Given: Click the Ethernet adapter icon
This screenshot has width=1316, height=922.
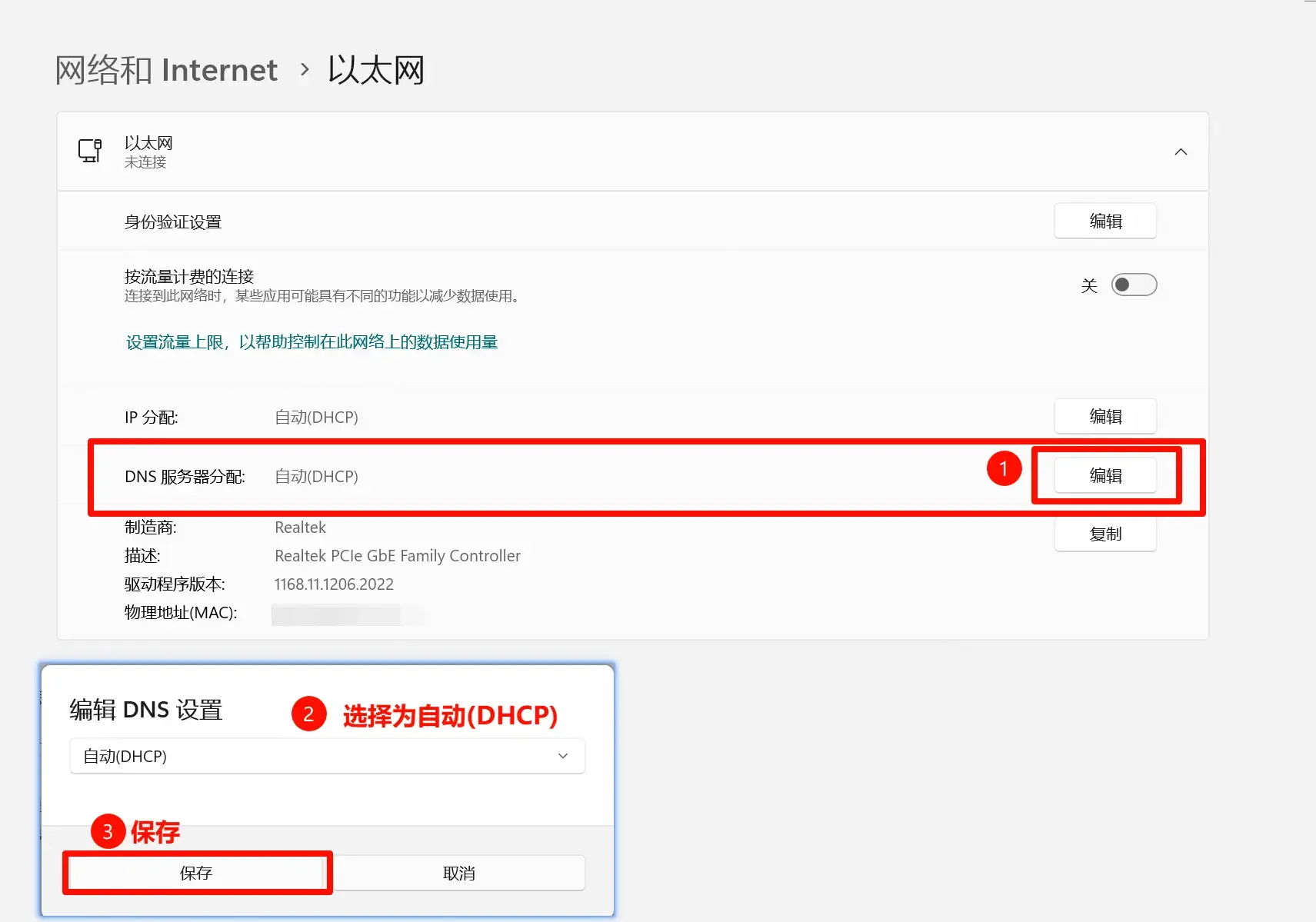Looking at the screenshot, I should point(90,150).
